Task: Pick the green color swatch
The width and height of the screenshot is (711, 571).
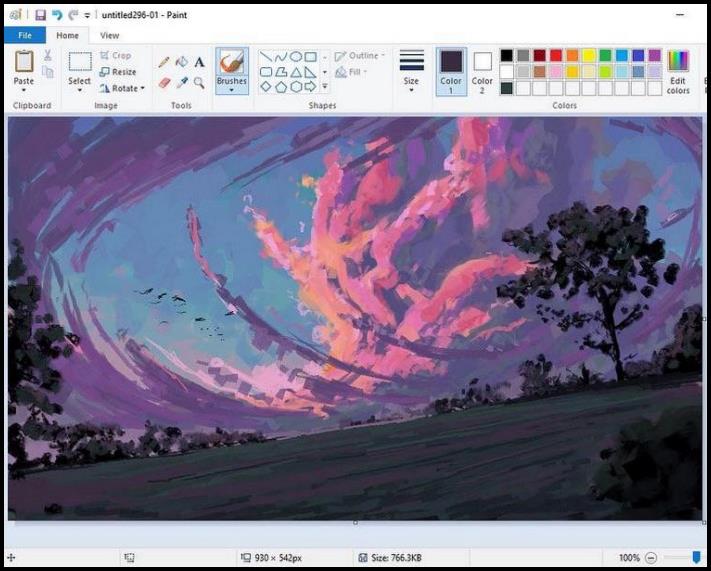Action: pos(605,55)
